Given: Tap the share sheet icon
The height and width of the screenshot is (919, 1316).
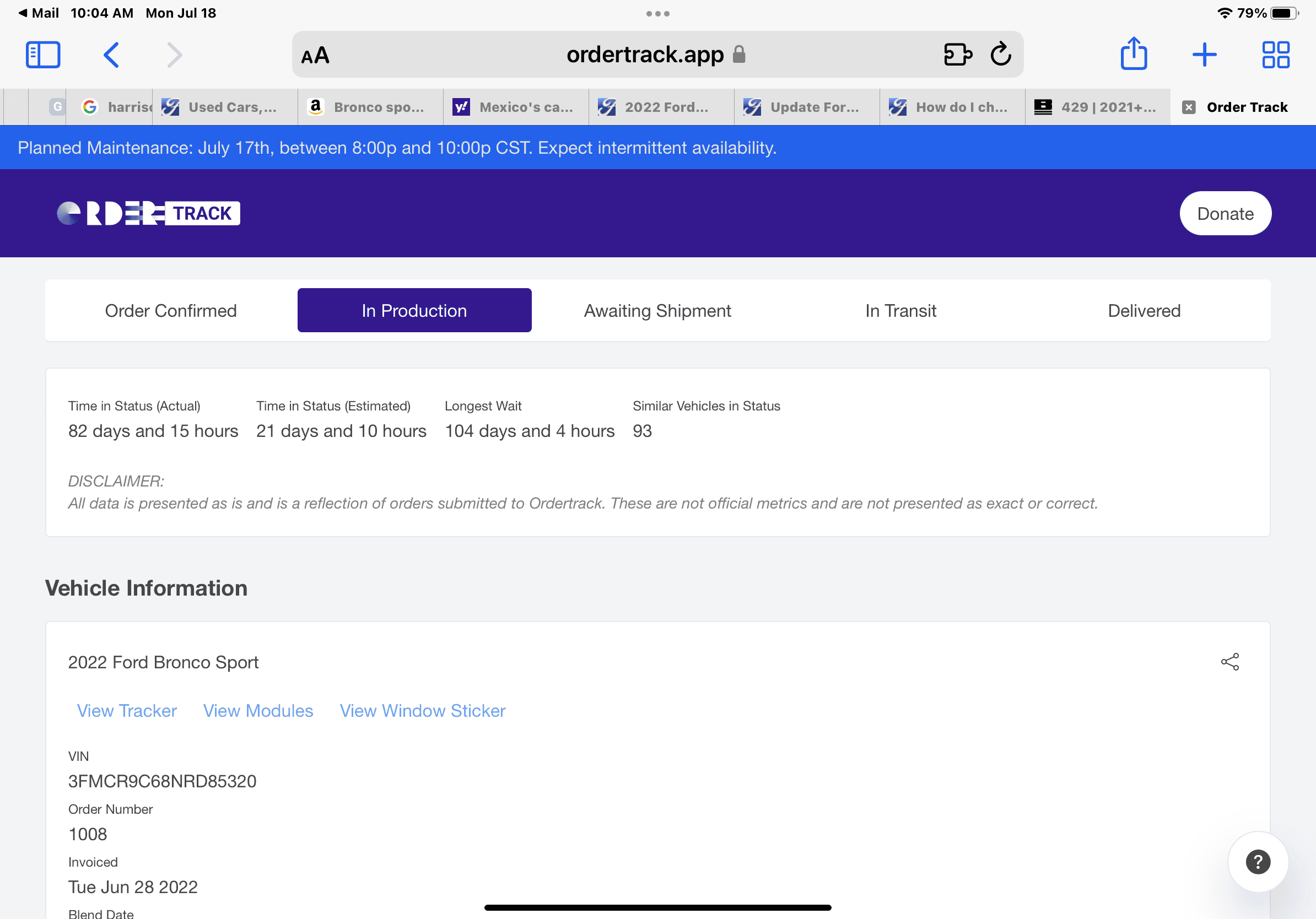Looking at the screenshot, I should tap(1133, 55).
